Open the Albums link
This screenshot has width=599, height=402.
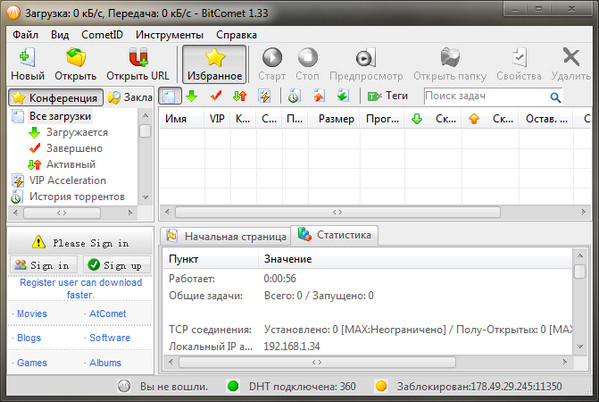point(105,363)
